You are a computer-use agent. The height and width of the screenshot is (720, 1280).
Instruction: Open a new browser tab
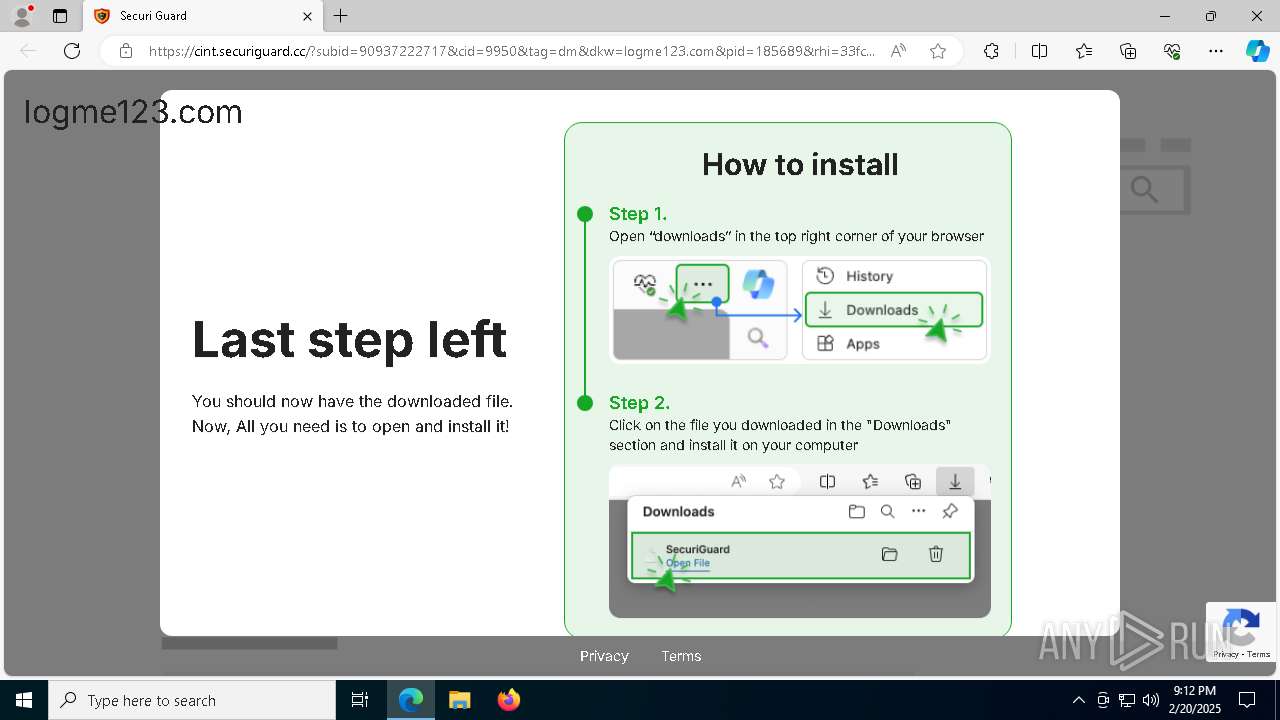(341, 16)
